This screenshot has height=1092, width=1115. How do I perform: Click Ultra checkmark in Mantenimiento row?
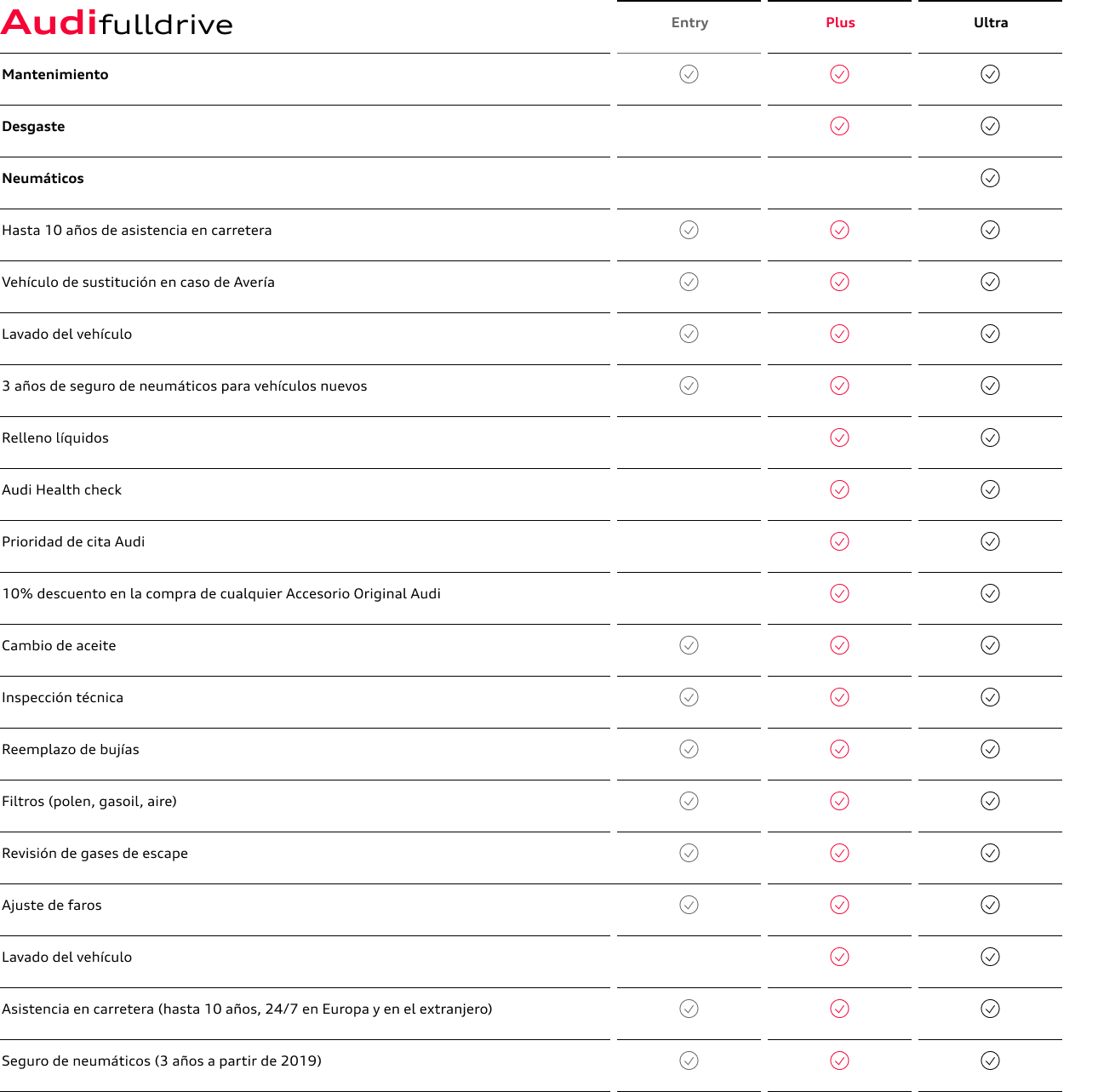click(991, 74)
